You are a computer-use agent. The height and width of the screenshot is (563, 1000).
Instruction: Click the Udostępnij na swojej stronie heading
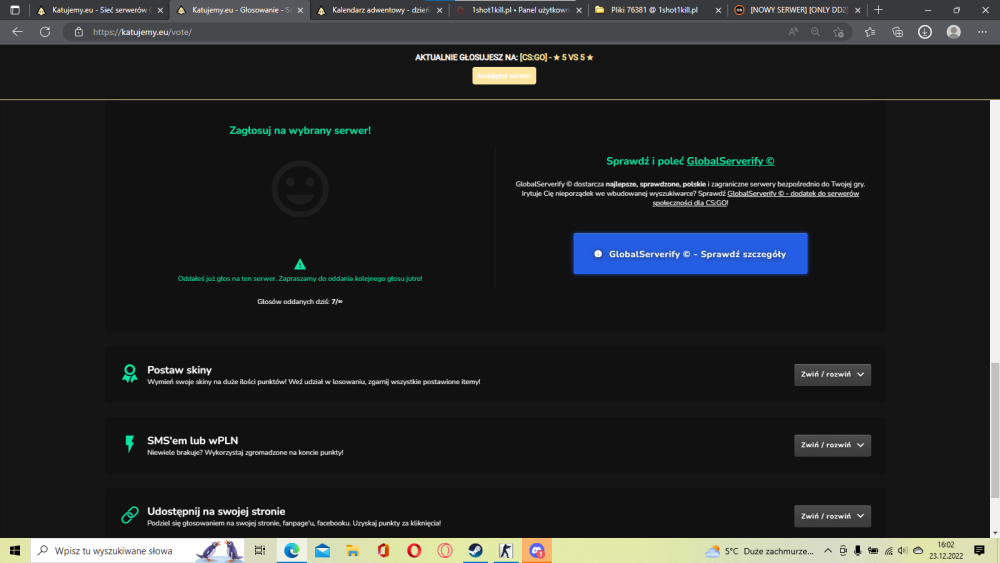pyautogui.click(x=216, y=511)
